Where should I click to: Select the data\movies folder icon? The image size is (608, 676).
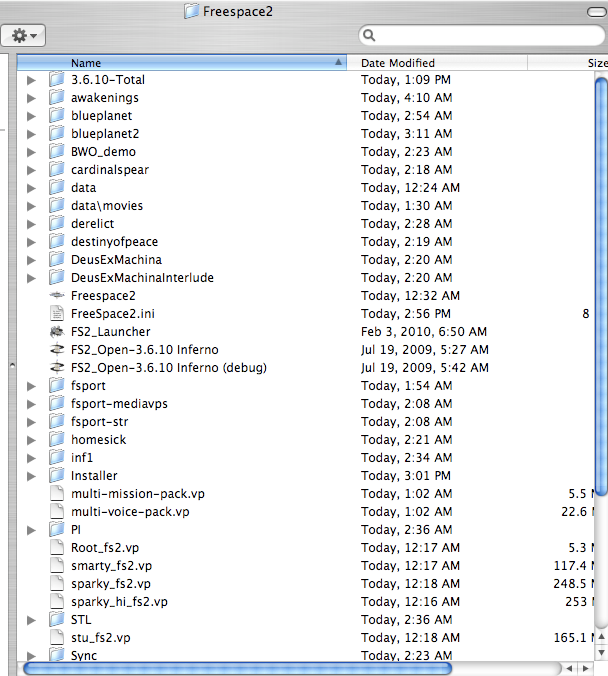[56, 205]
